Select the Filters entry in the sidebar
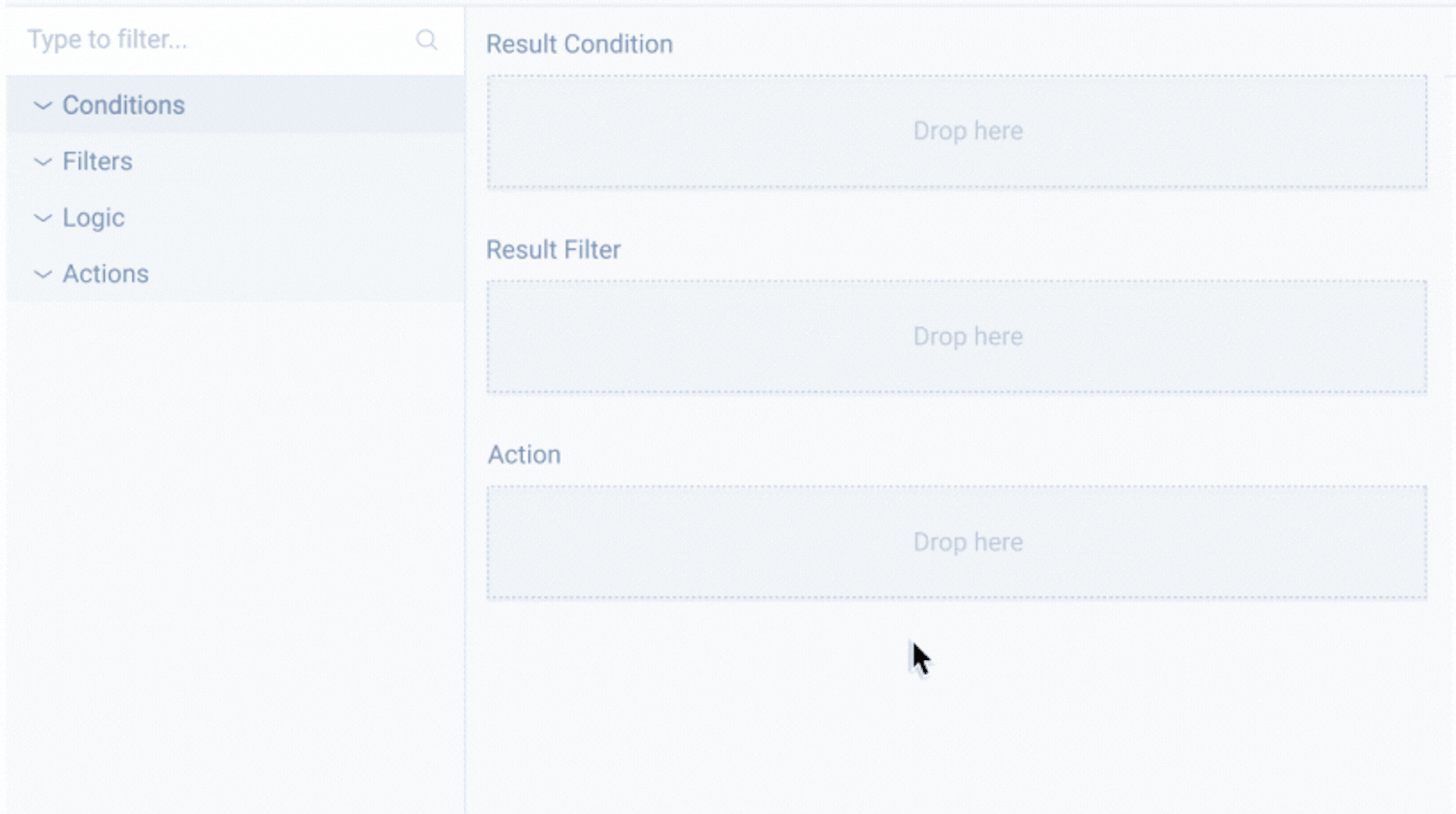 98,162
